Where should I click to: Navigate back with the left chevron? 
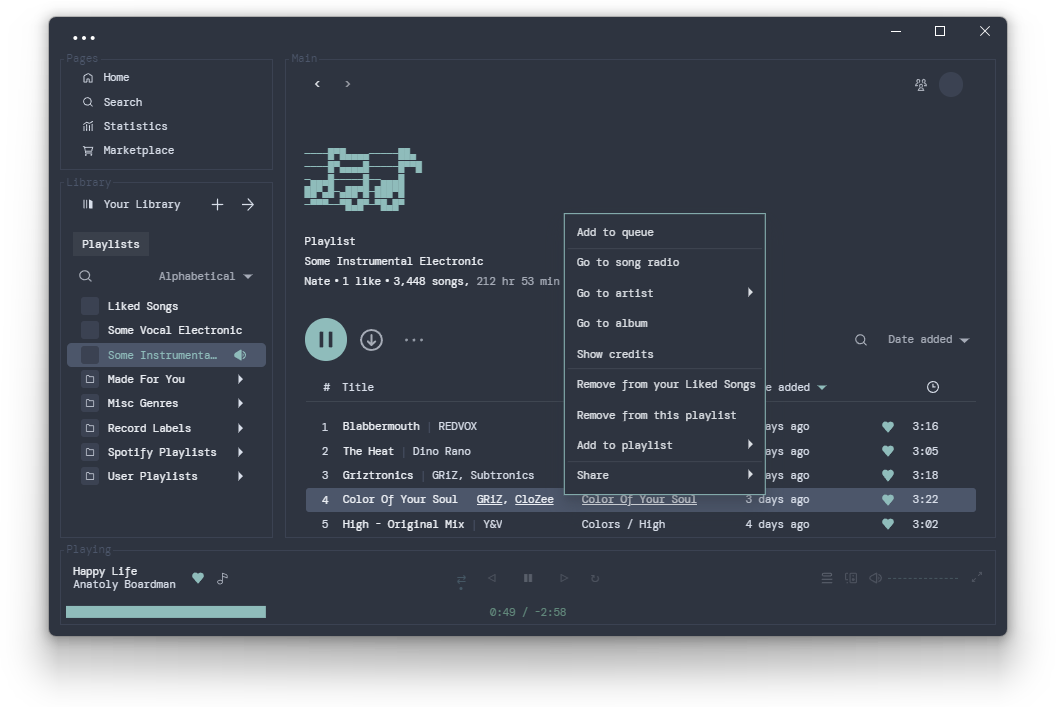[317, 84]
